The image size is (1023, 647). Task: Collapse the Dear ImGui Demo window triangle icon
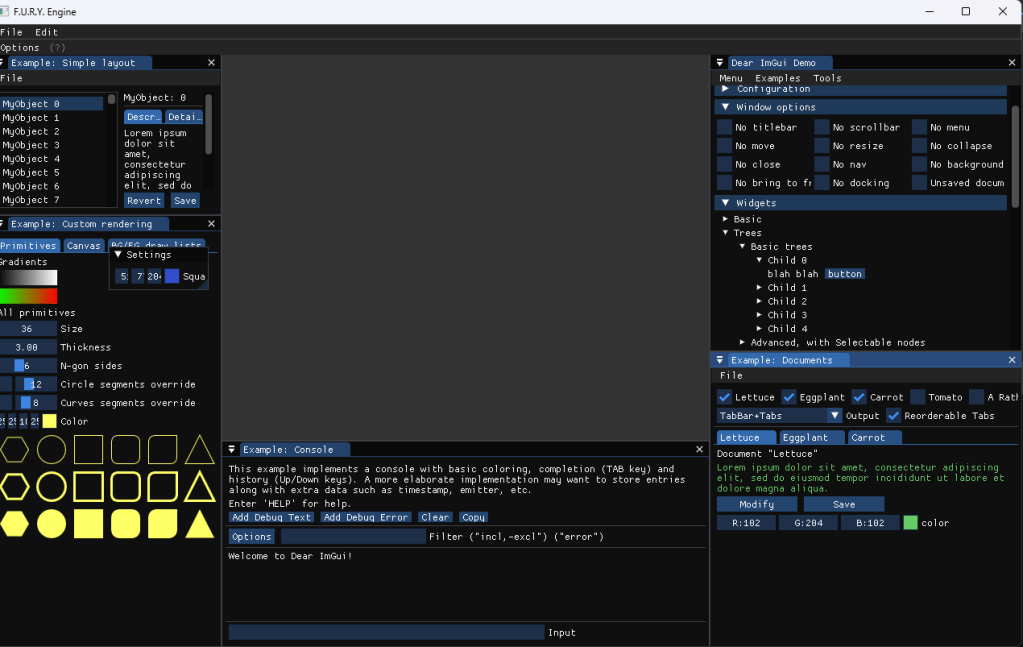721,62
